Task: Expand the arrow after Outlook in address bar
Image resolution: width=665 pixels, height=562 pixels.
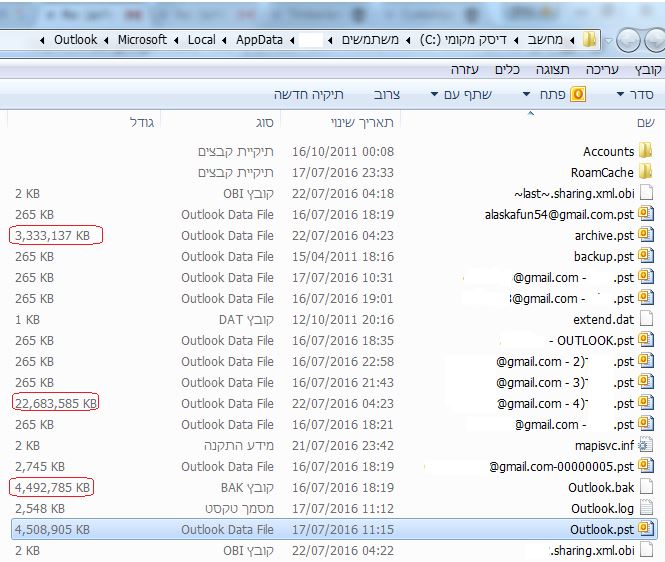Action: click(42, 40)
